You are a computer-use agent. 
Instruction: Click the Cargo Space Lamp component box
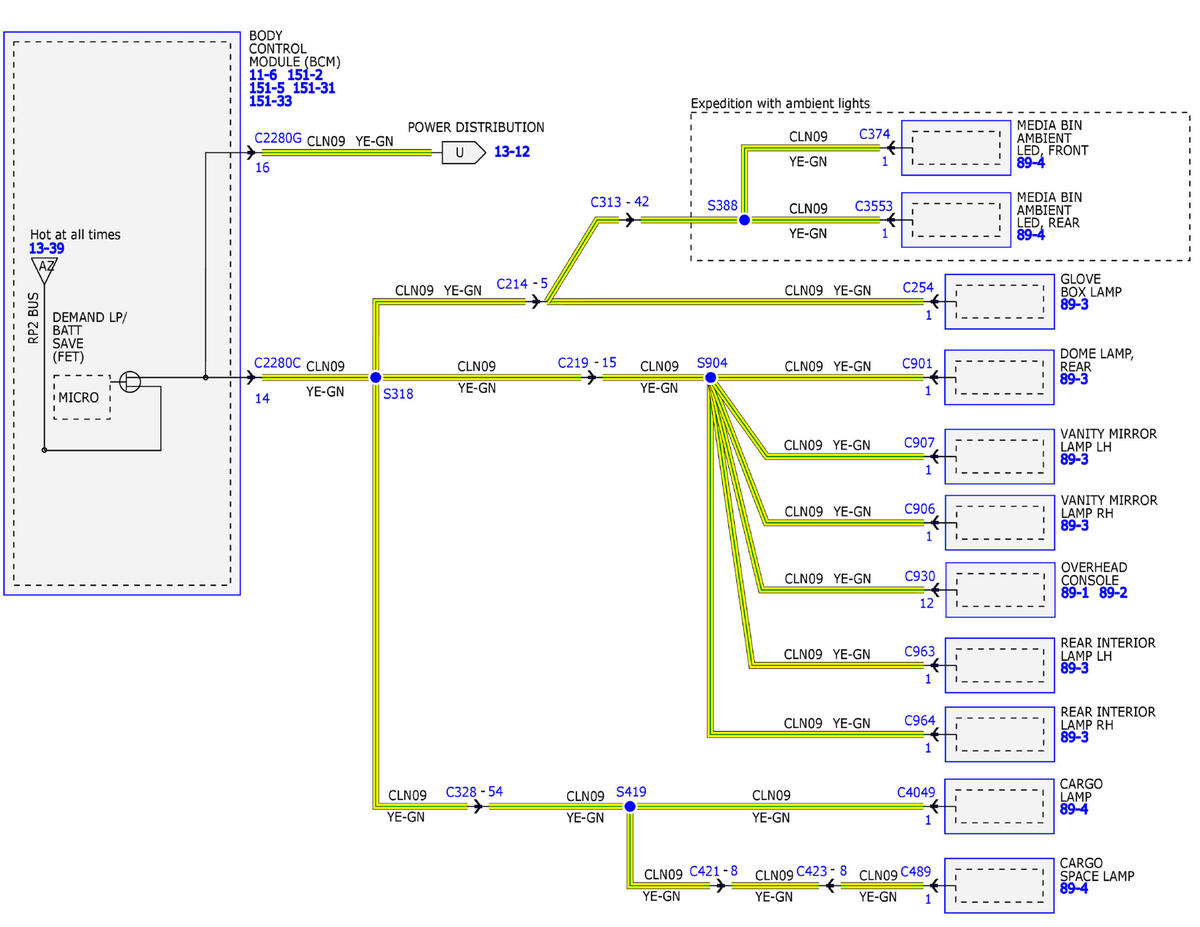point(999,884)
